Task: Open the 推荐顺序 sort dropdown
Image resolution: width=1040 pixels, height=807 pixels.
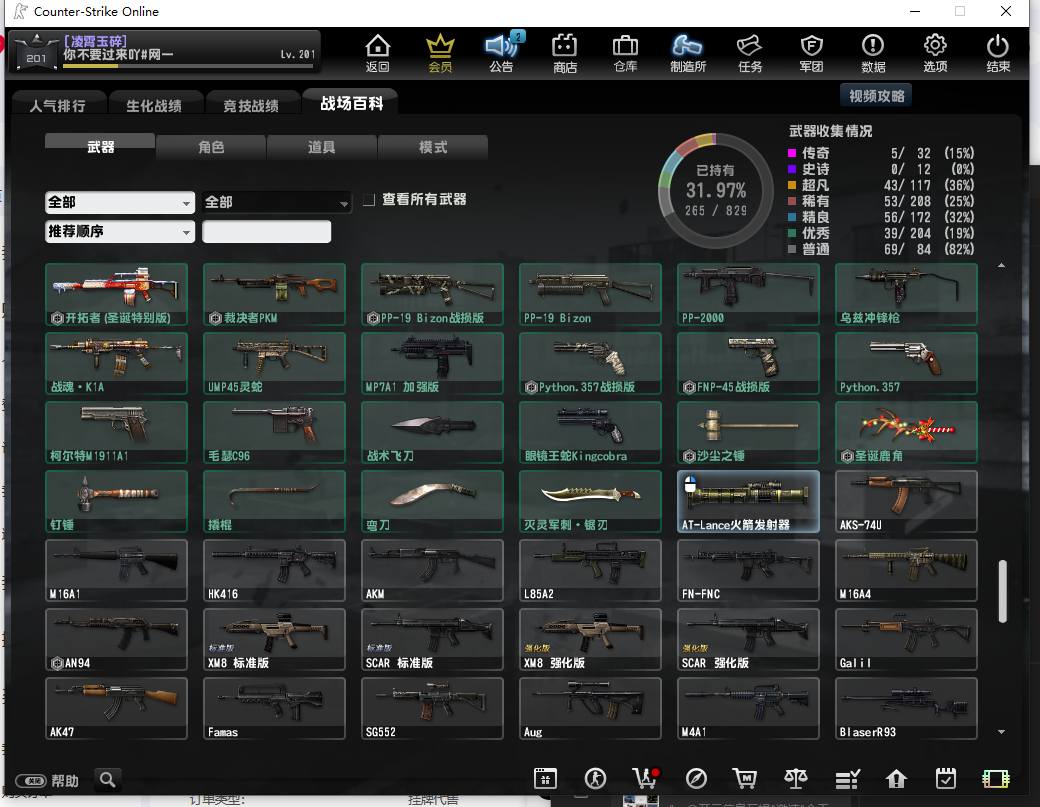Action: (x=120, y=231)
